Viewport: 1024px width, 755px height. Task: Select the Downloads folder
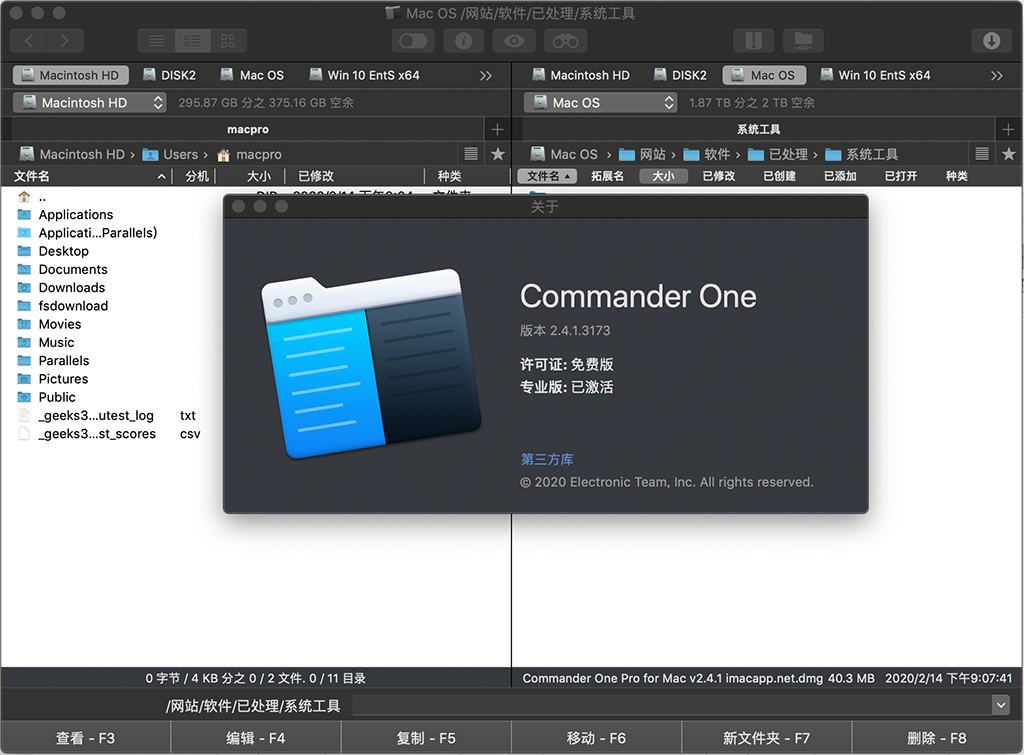tap(71, 288)
